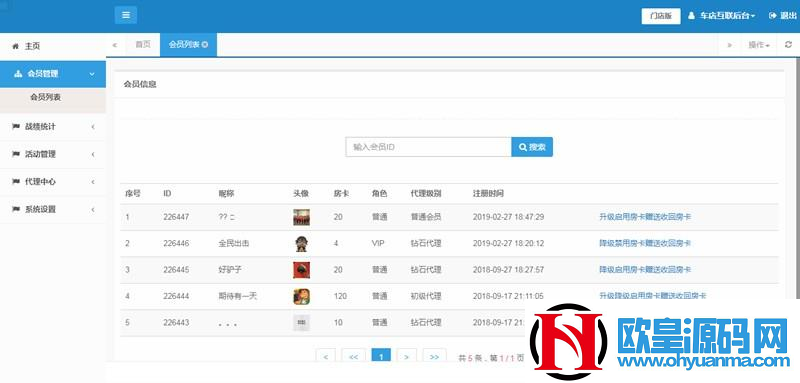Click 收回房卡 for member 226447
This screenshot has height=383, width=800.
click(676, 217)
